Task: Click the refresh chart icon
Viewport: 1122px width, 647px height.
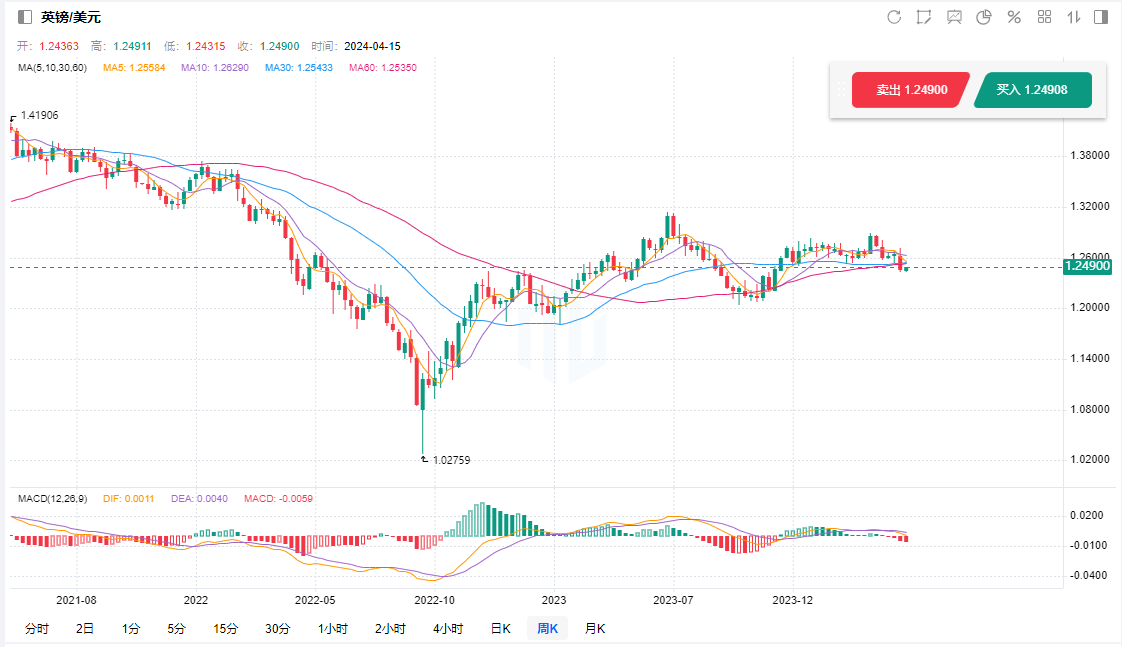Action: [894, 17]
